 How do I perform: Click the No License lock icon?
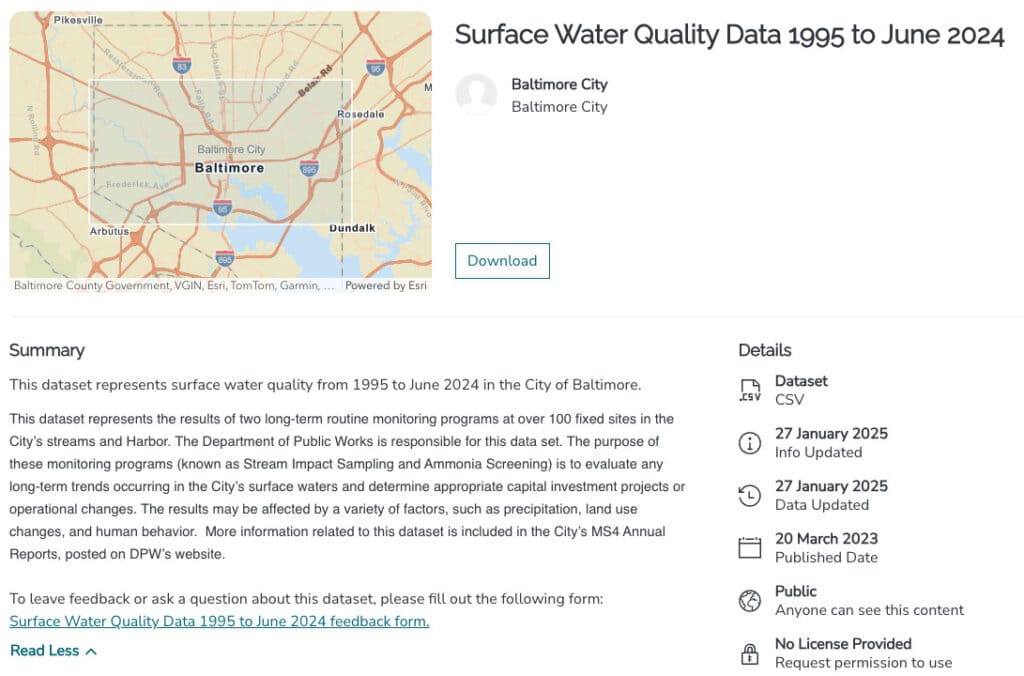749,653
